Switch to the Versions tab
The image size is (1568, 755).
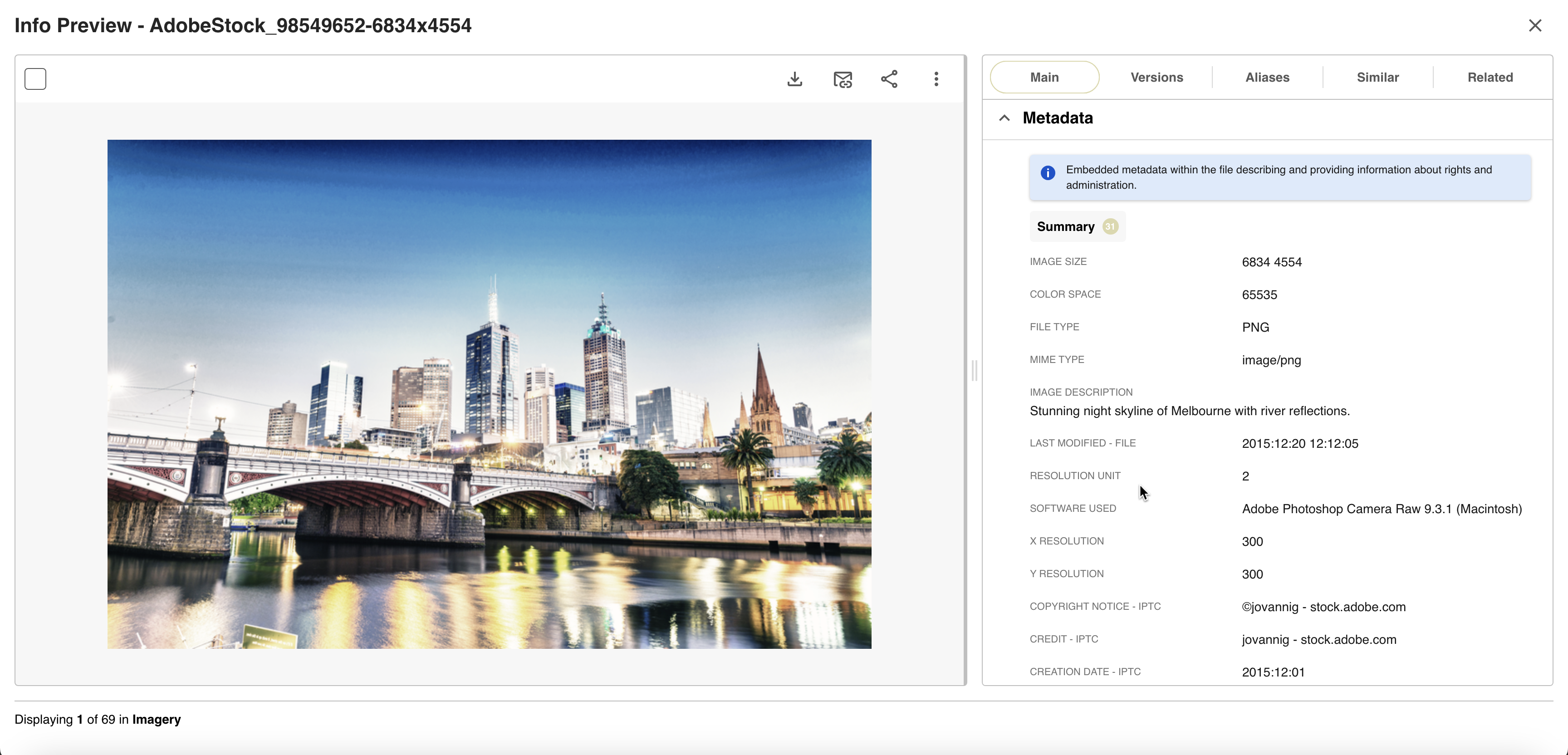(1156, 77)
